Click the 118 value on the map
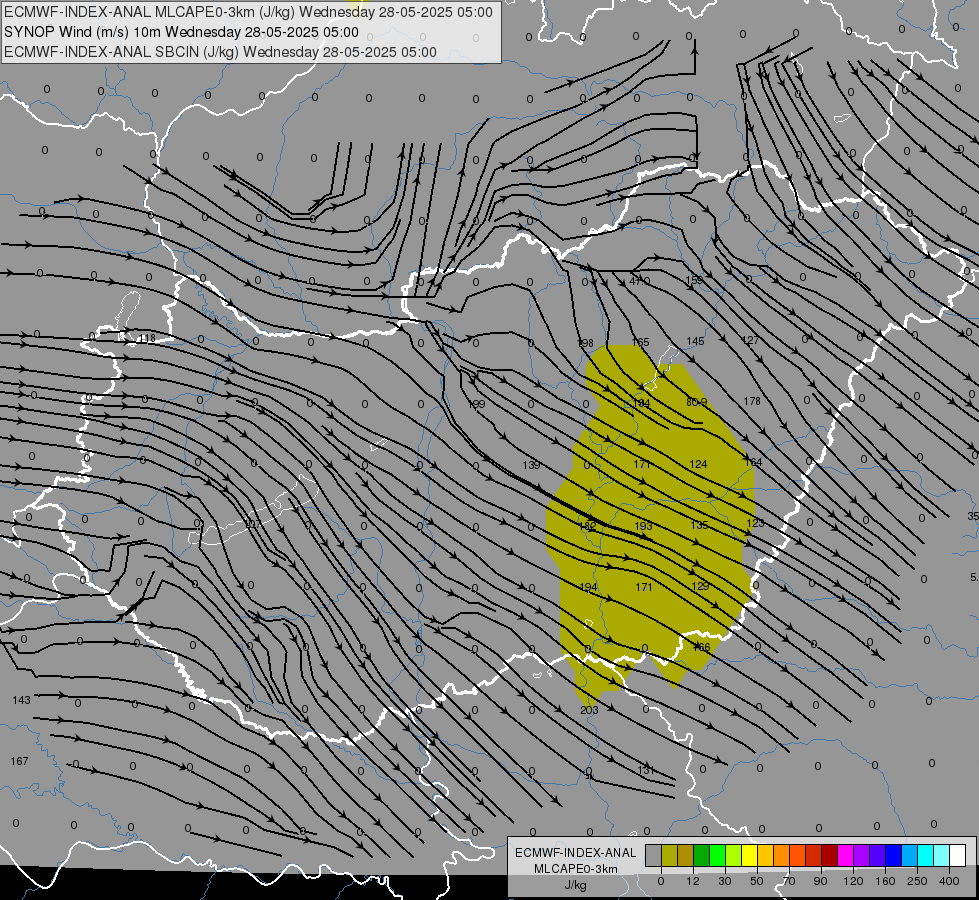The width and height of the screenshot is (979, 900). pos(147,339)
